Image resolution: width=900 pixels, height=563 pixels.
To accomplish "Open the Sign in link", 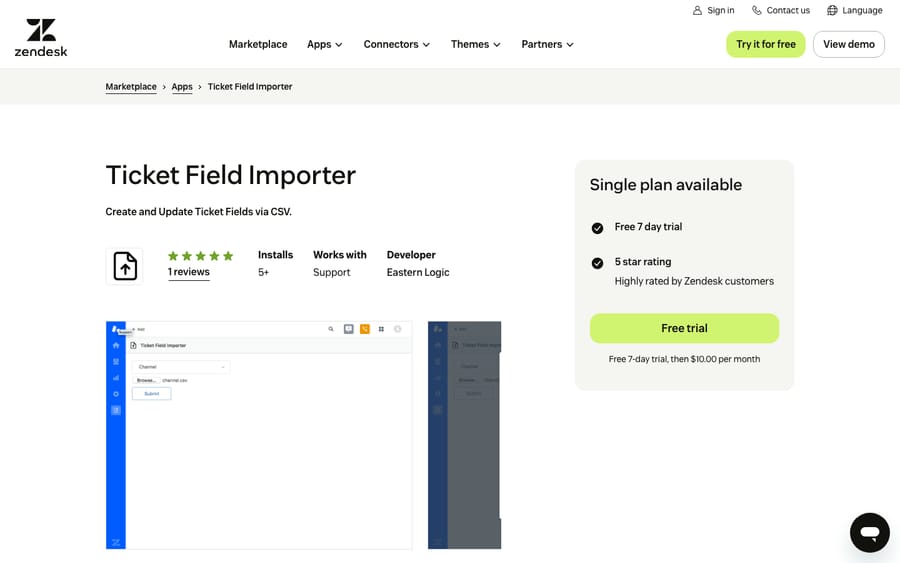I will (713, 10).
